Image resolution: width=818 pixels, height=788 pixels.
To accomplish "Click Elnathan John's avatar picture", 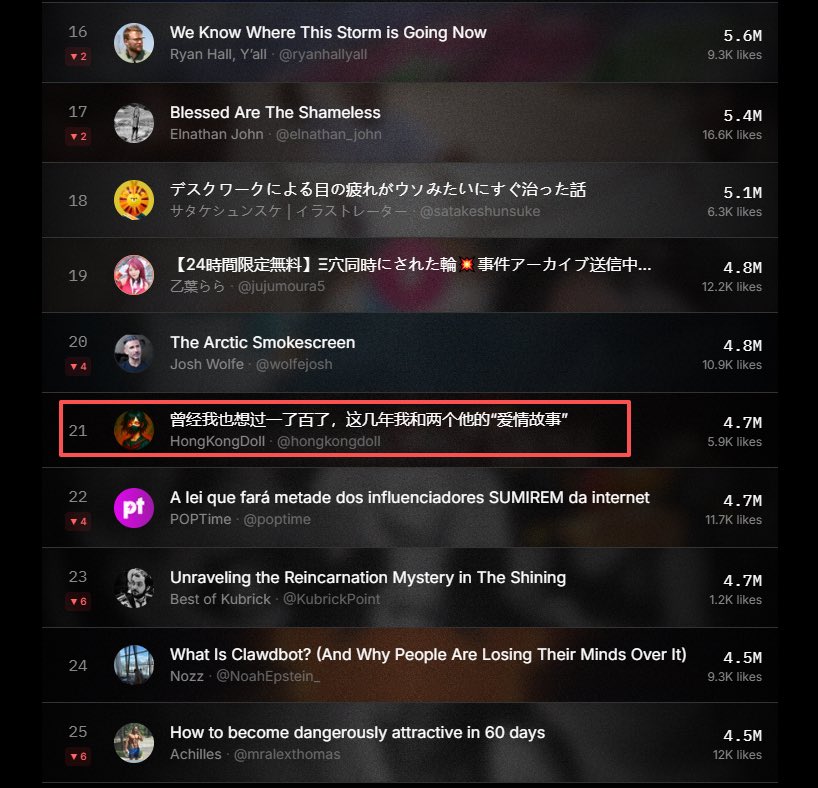I will [x=134, y=123].
